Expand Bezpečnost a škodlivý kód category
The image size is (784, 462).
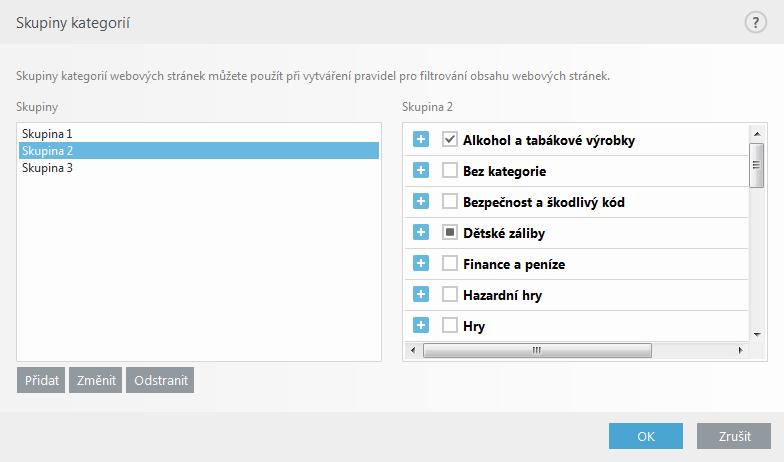click(420, 202)
